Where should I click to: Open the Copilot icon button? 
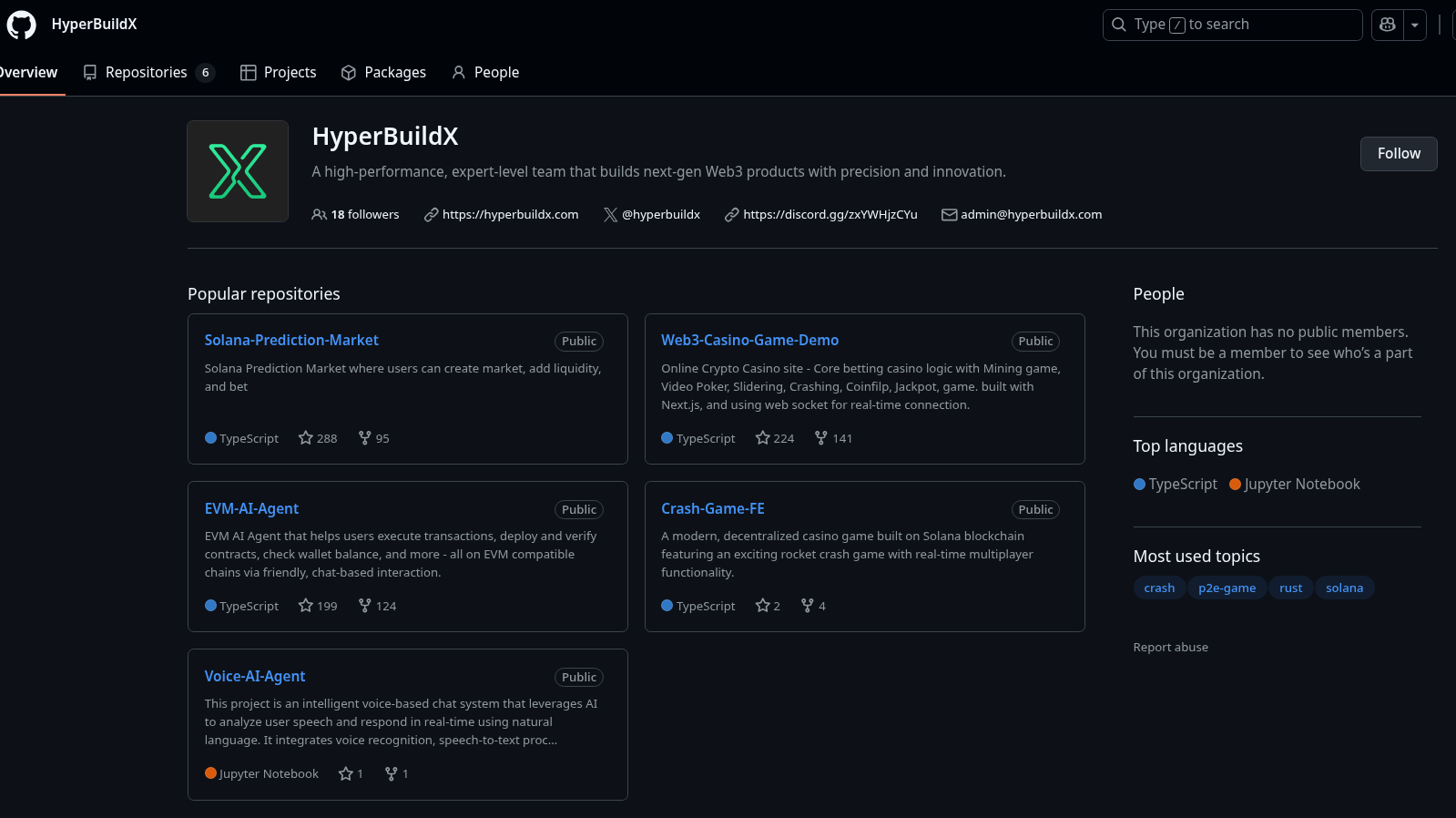point(1387,25)
